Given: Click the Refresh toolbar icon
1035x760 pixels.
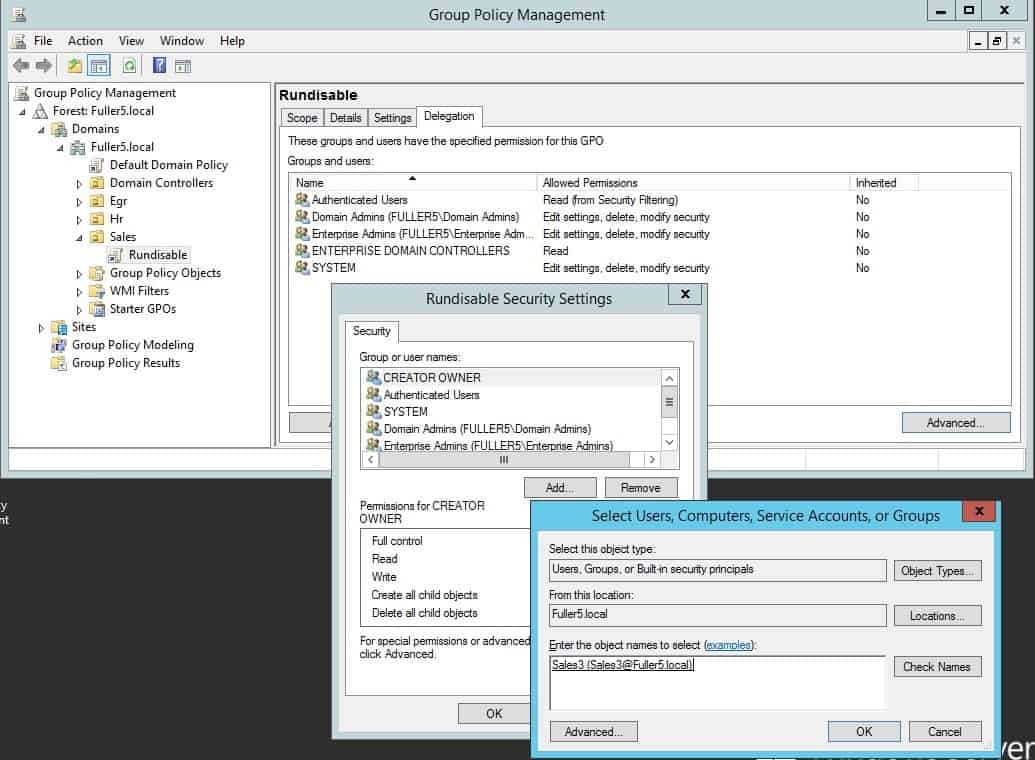Looking at the screenshot, I should 129,65.
